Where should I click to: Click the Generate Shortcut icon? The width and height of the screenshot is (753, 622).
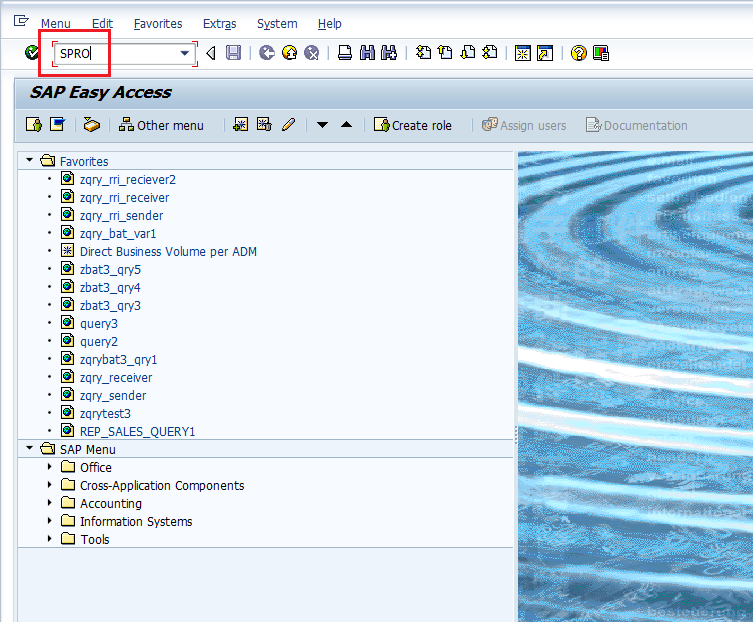[545, 53]
